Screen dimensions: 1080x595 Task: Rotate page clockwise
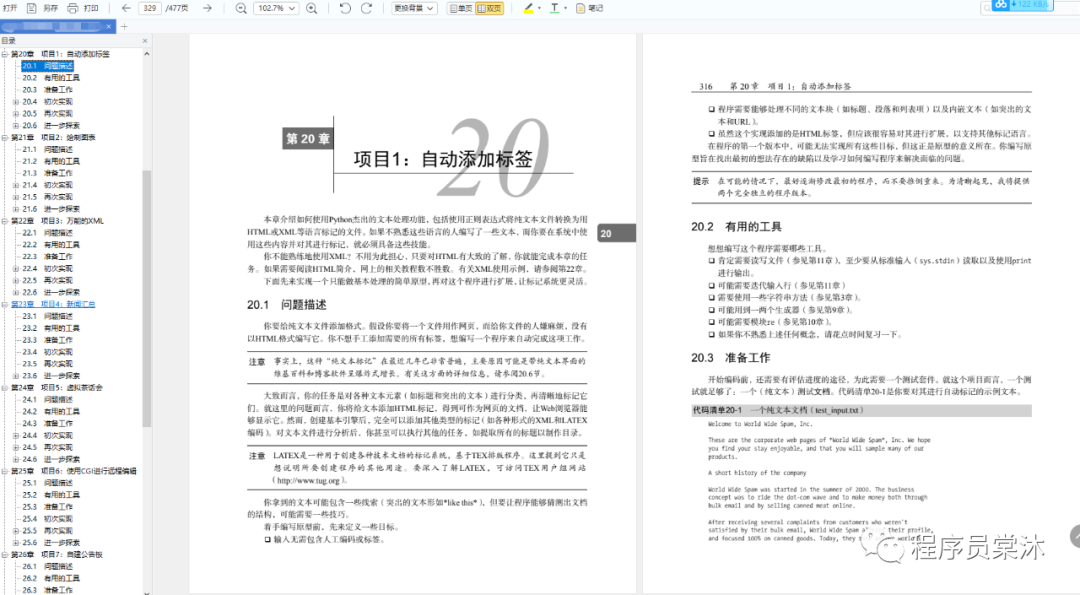(366, 8)
